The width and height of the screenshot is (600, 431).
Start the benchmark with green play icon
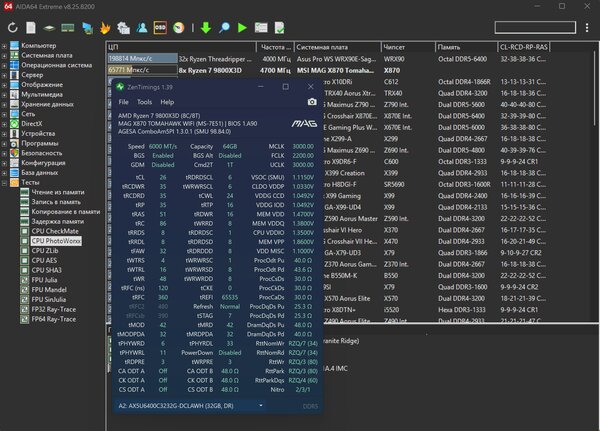pos(242,28)
